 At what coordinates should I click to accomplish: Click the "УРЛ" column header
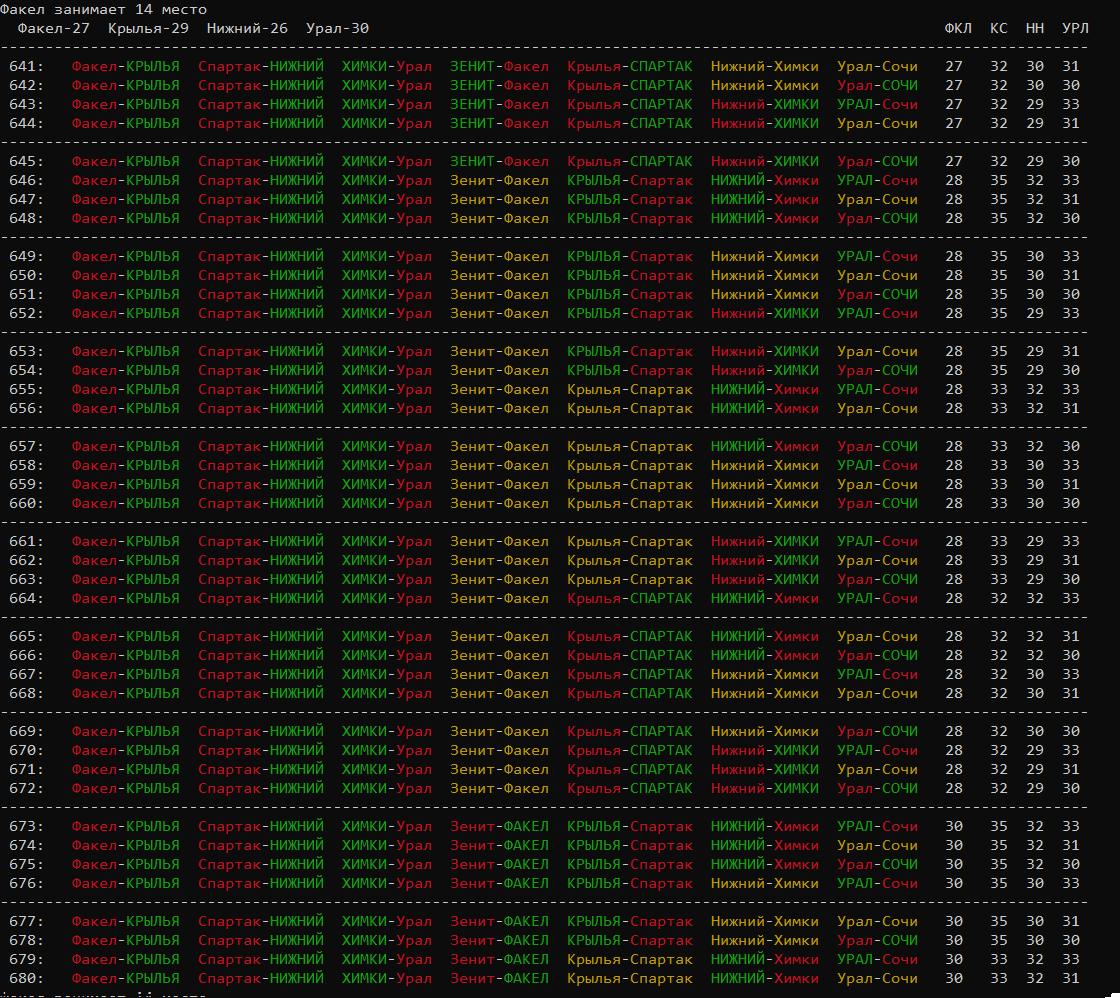click(1075, 29)
